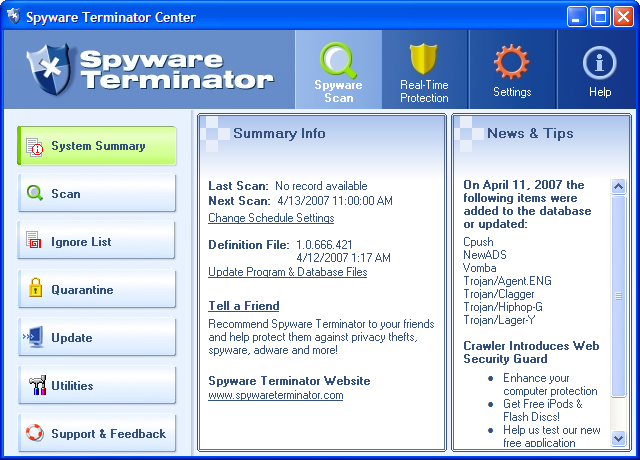The image size is (640, 460).
Task: Open the Settings gear icon
Action: [x=511, y=62]
